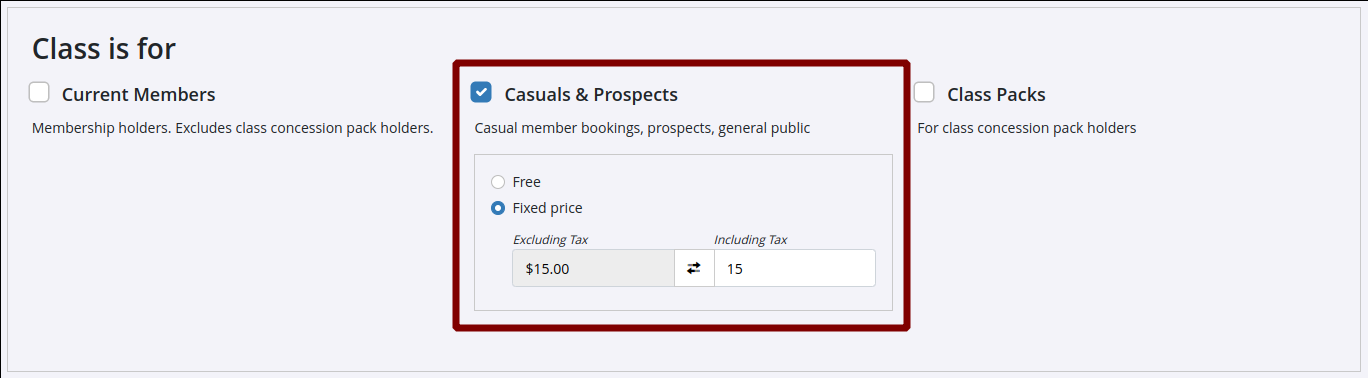Click the 'Class is for' heading
The width and height of the screenshot is (1368, 378).
click(104, 48)
